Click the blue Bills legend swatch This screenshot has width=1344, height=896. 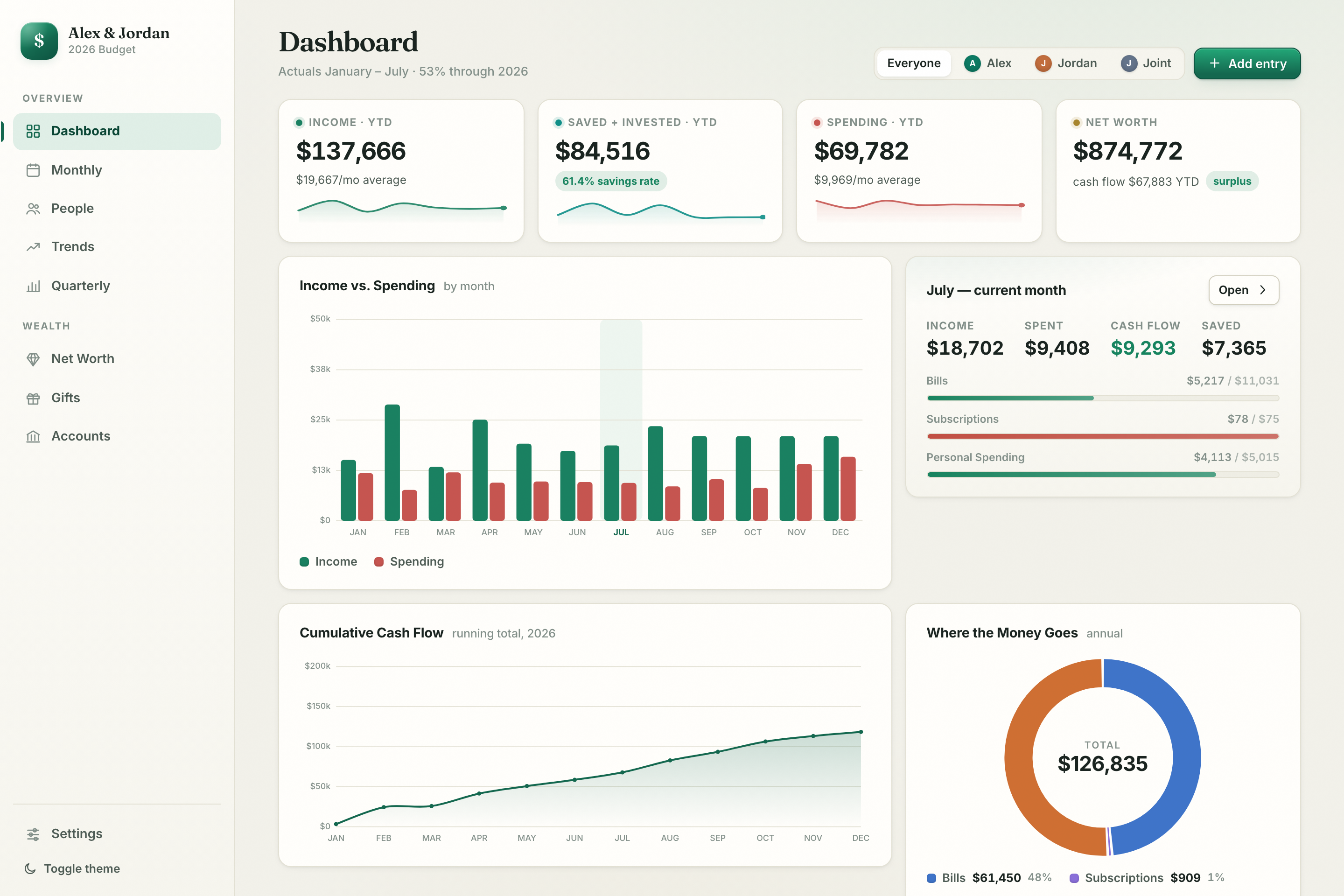[x=931, y=878]
